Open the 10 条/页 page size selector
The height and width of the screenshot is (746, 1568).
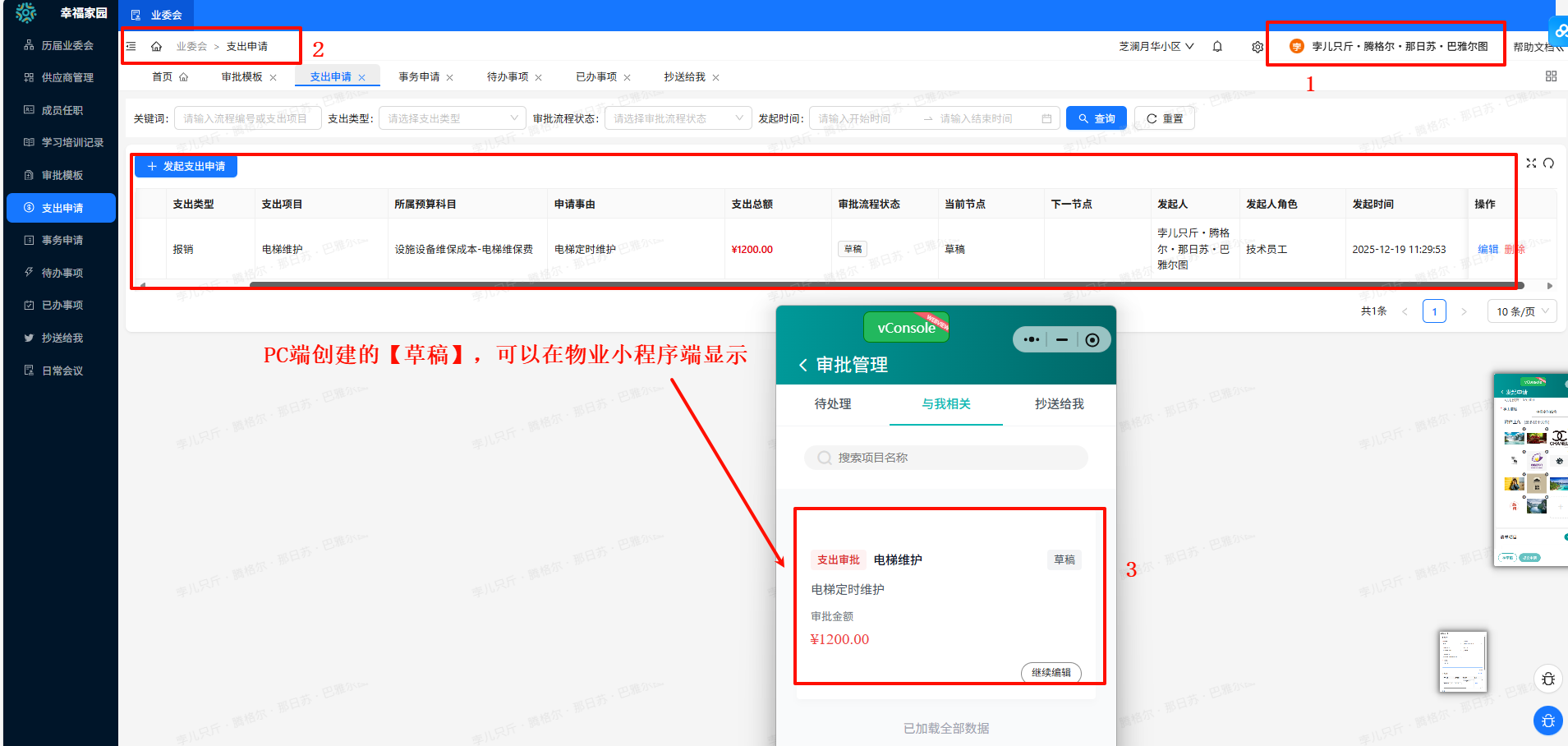coord(1521,311)
